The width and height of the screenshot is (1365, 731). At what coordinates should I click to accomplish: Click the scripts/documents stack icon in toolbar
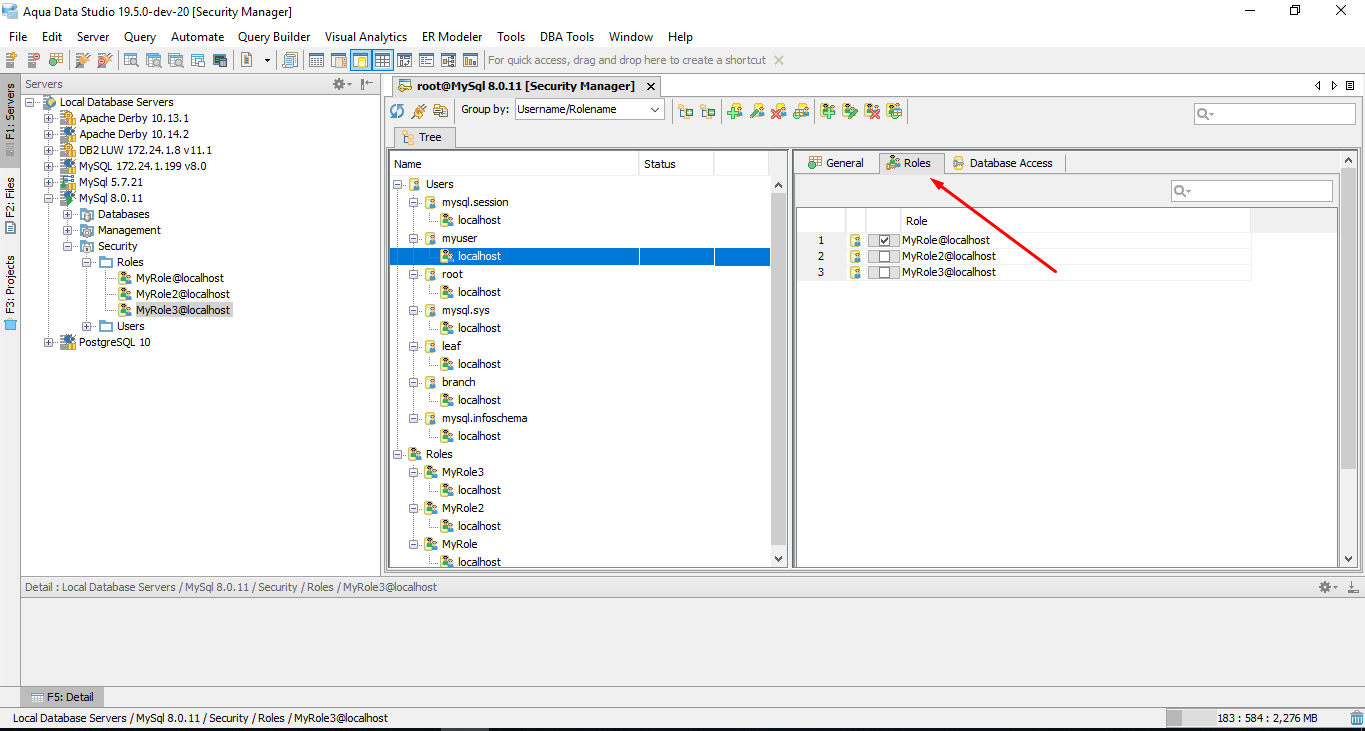[x=290, y=60]
